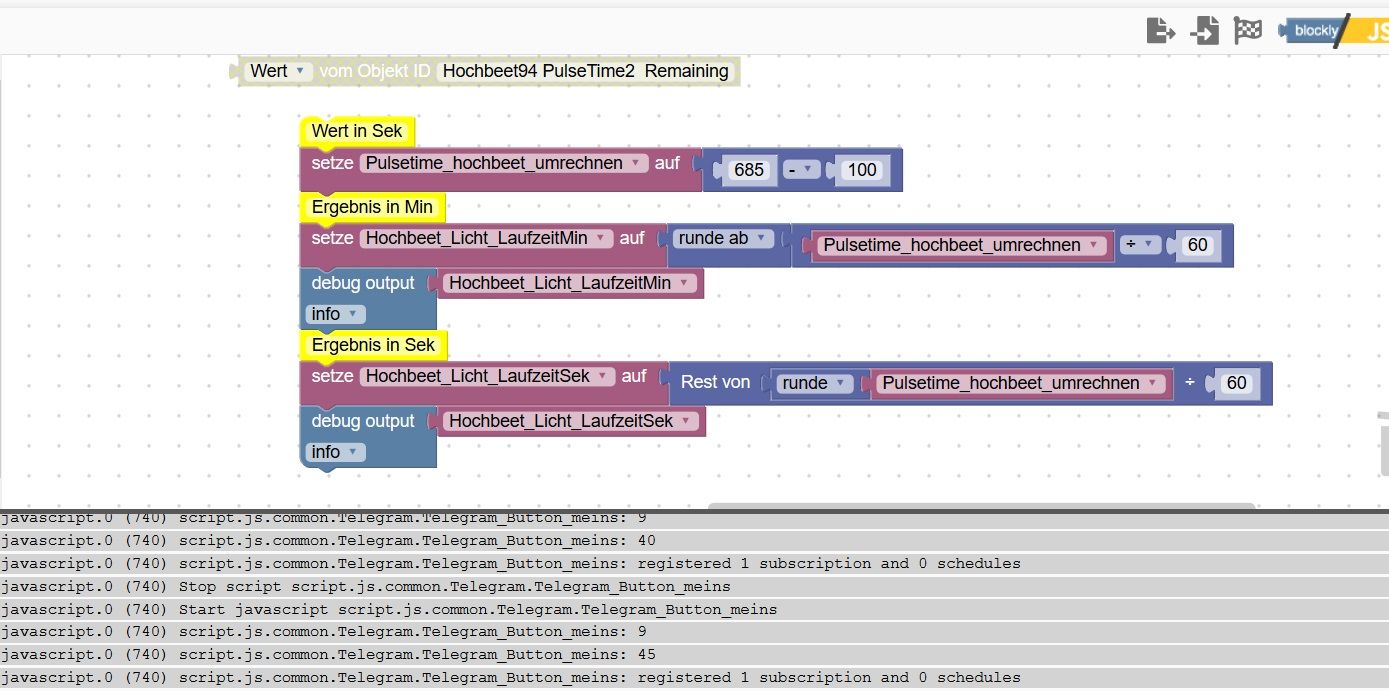Edit the 100 number field
1389x691 pixels.
tap(862, 170)
